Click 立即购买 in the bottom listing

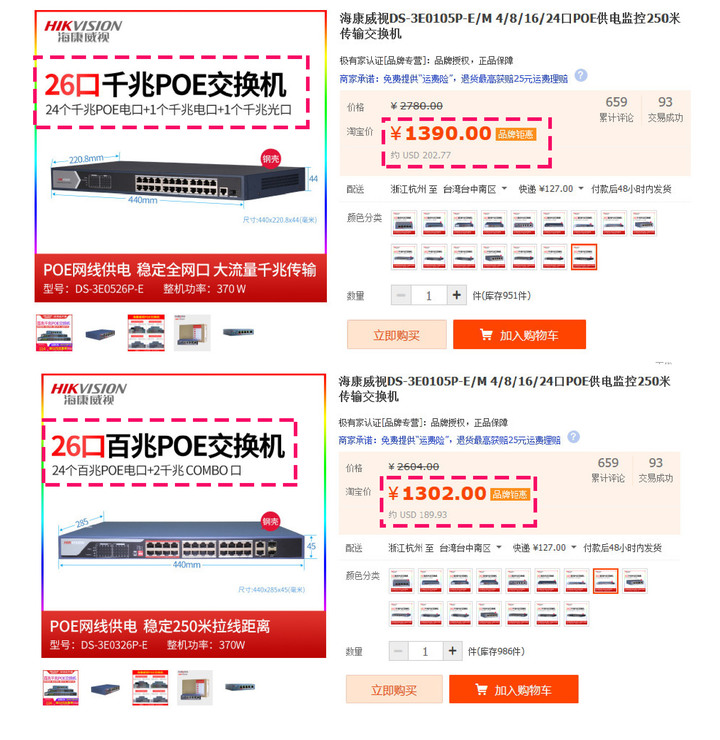(394, 690)
